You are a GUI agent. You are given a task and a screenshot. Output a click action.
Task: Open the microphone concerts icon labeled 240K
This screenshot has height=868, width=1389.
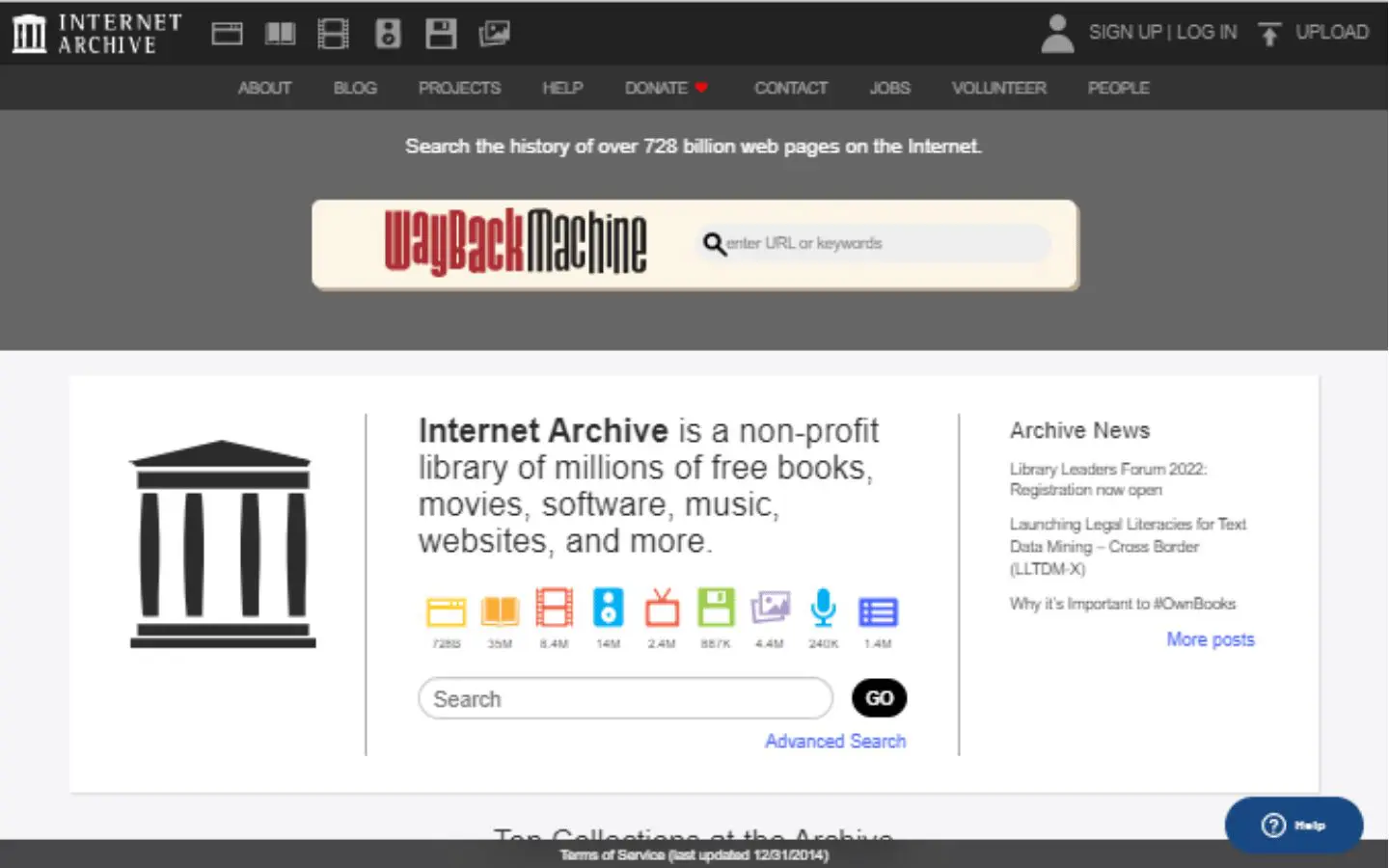click(x=824, y=608)
